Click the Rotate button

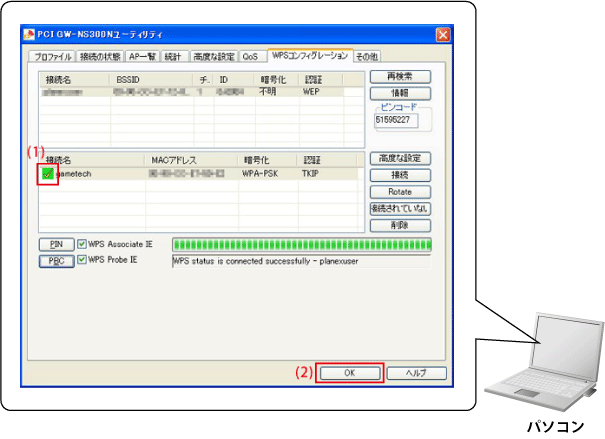(400, 191)
